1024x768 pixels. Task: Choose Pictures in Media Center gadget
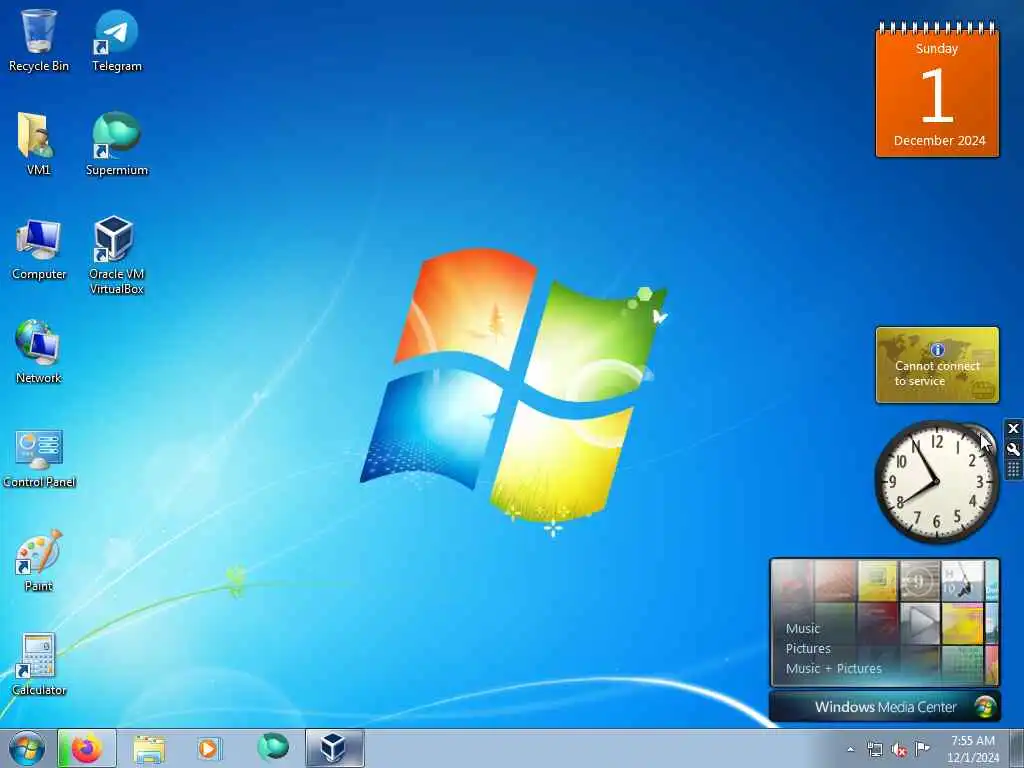point(808,648)
